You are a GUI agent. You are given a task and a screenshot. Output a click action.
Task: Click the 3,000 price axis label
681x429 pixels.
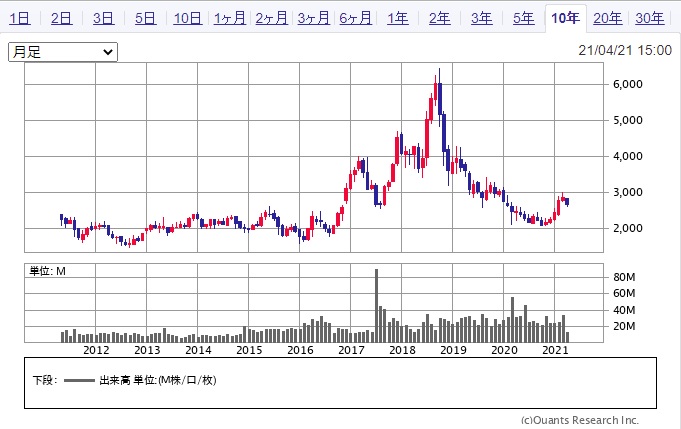pos(628,192)
